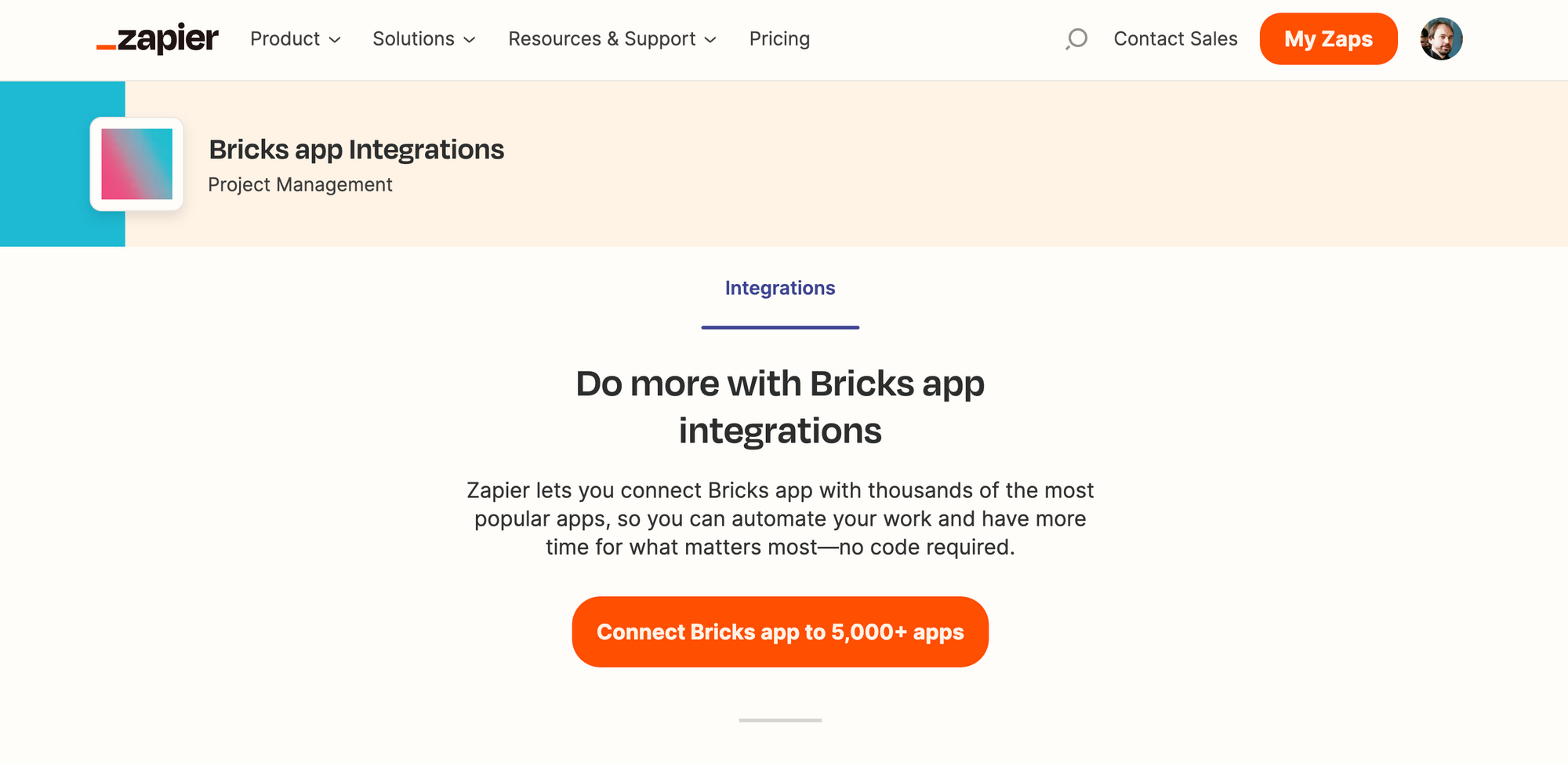Open the user profile avatar
The height and width of the screenshot is (764, 1568).
click(x=1441, y=39)
